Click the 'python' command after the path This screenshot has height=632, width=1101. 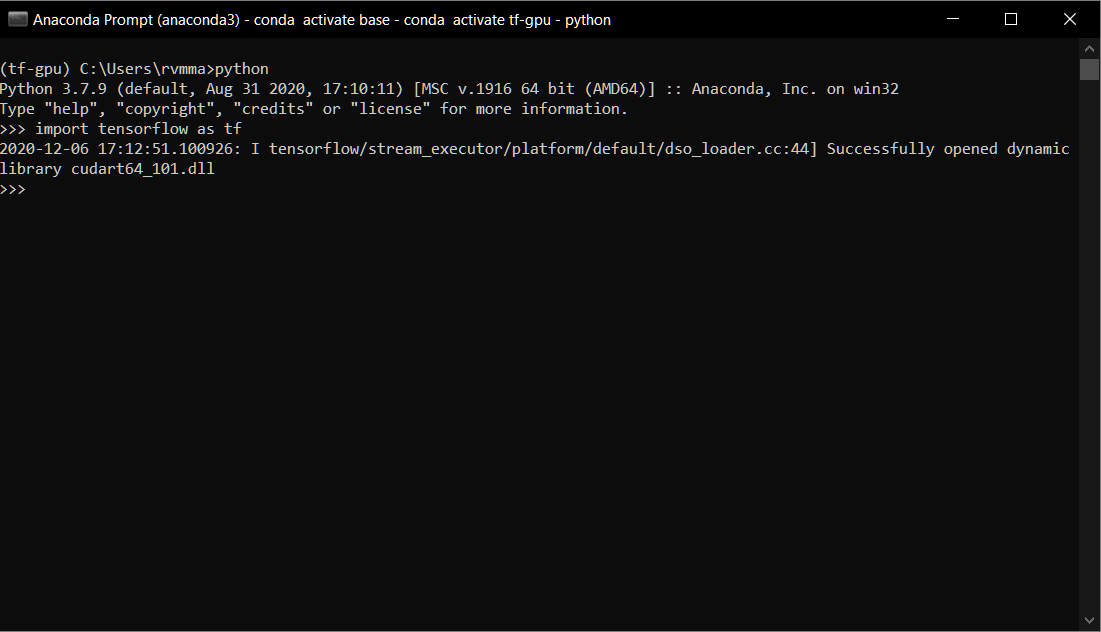[245, 68]
